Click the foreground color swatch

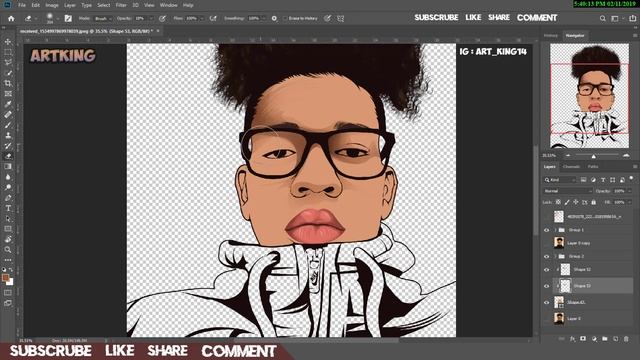click(6, 278)
